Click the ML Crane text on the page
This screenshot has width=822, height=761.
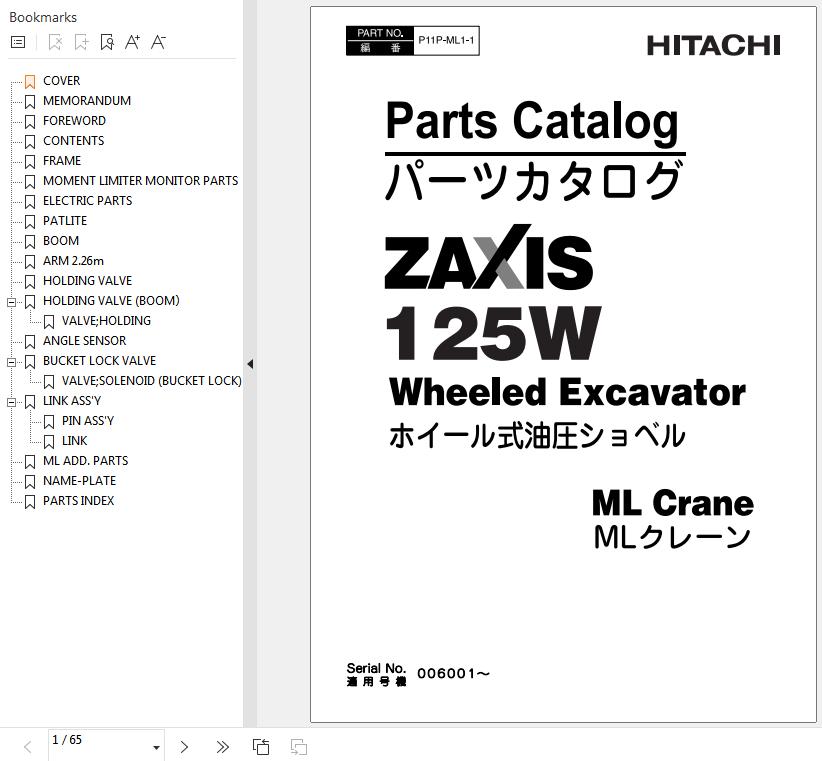tap(673, 503)
